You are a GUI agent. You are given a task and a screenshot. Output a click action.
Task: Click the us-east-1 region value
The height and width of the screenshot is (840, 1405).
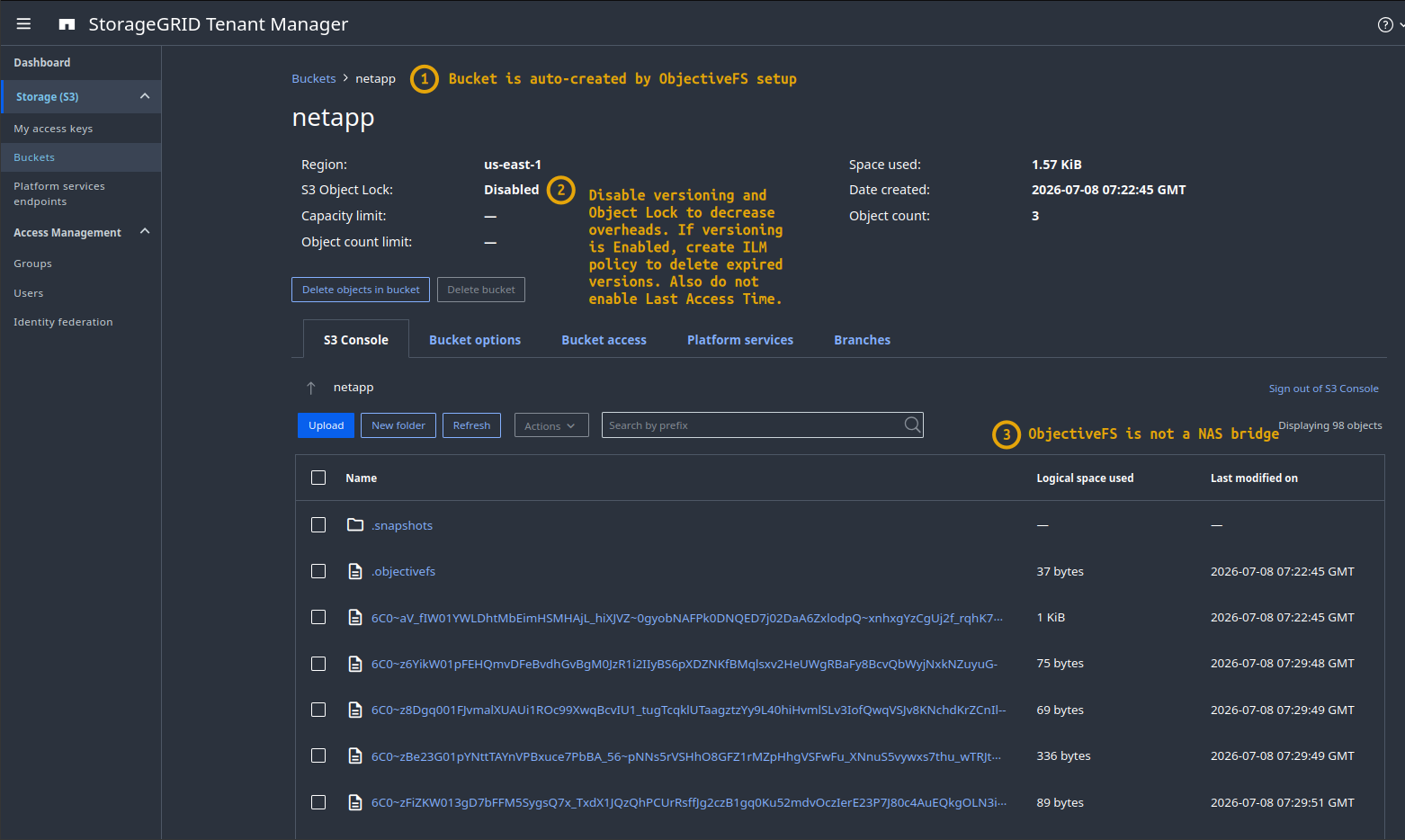tap(513, 165)
